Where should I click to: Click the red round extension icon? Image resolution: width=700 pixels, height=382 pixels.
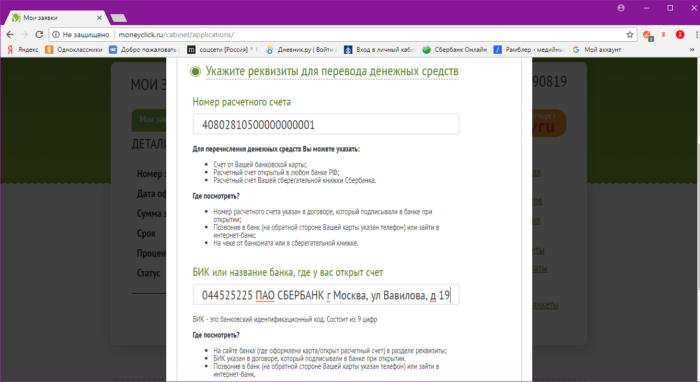(680, 34)
